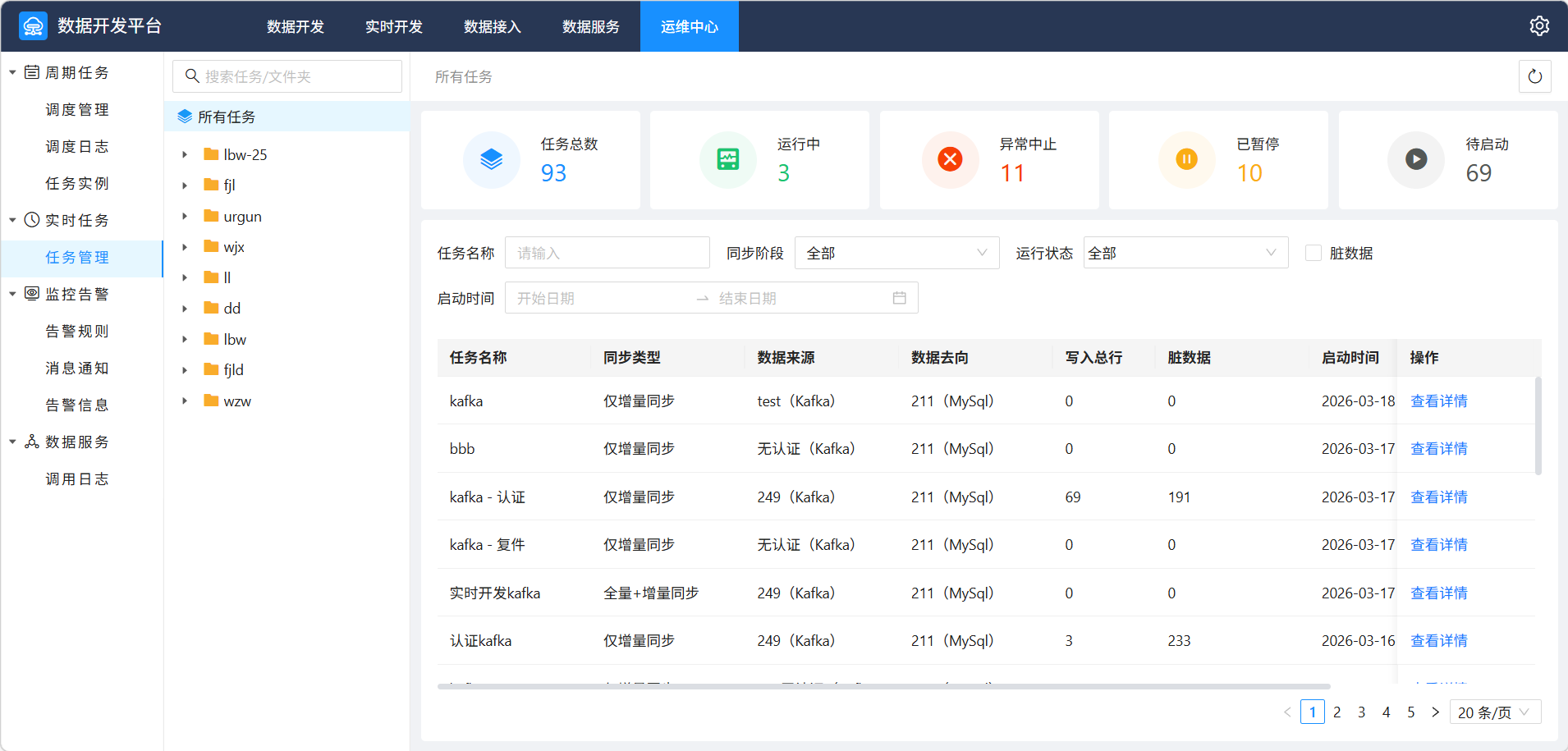This screenshot has height=751, width=1568.
Task: Go to page 3 of results
Action: (x=1361, y=712)
